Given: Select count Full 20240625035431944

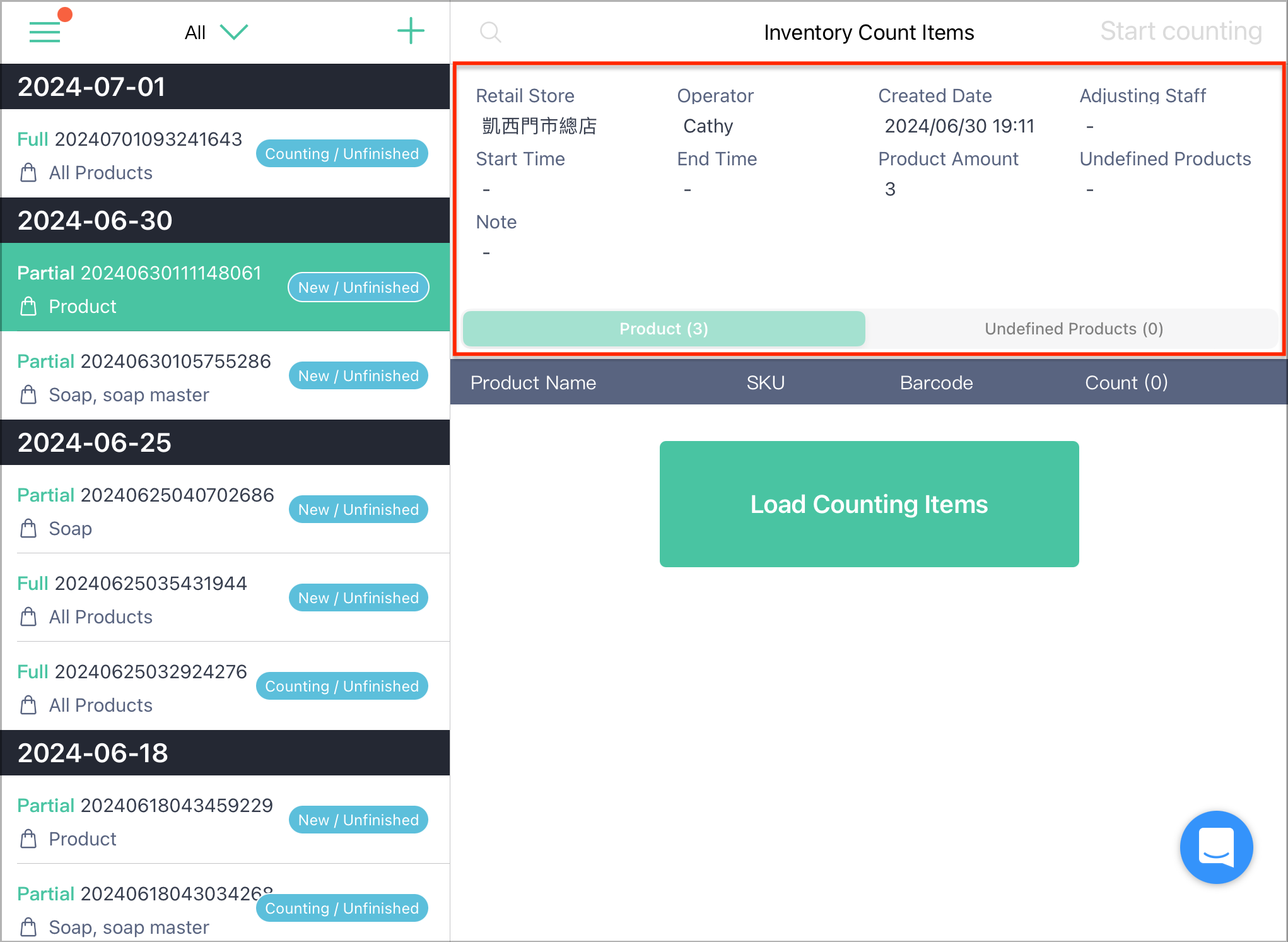Looking at the screenshot, I should 225,598.
